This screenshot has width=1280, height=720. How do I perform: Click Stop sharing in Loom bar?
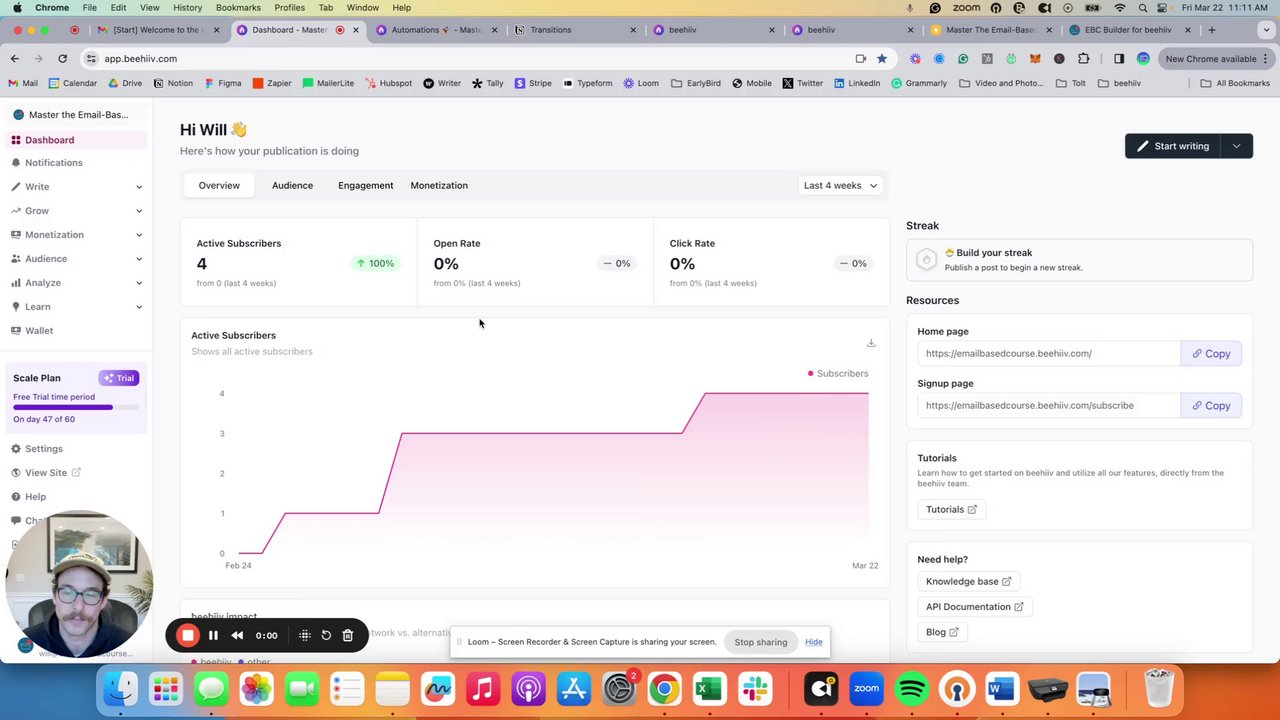[x=761, y=642]
